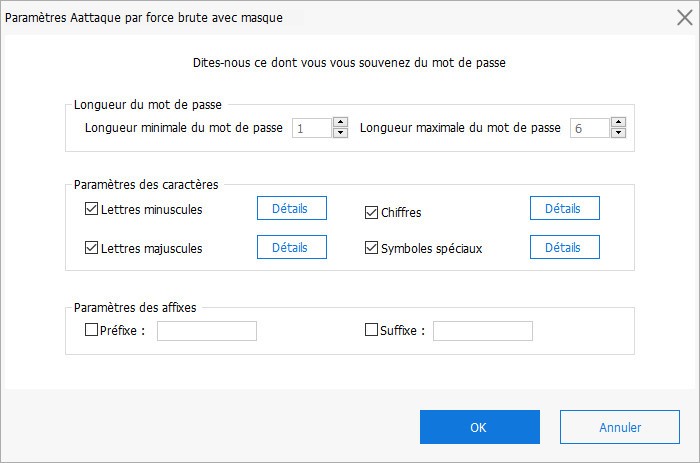700x463 pixels.
Task: Decrease maximum password length with down arrow
Action: coord(618,133)
